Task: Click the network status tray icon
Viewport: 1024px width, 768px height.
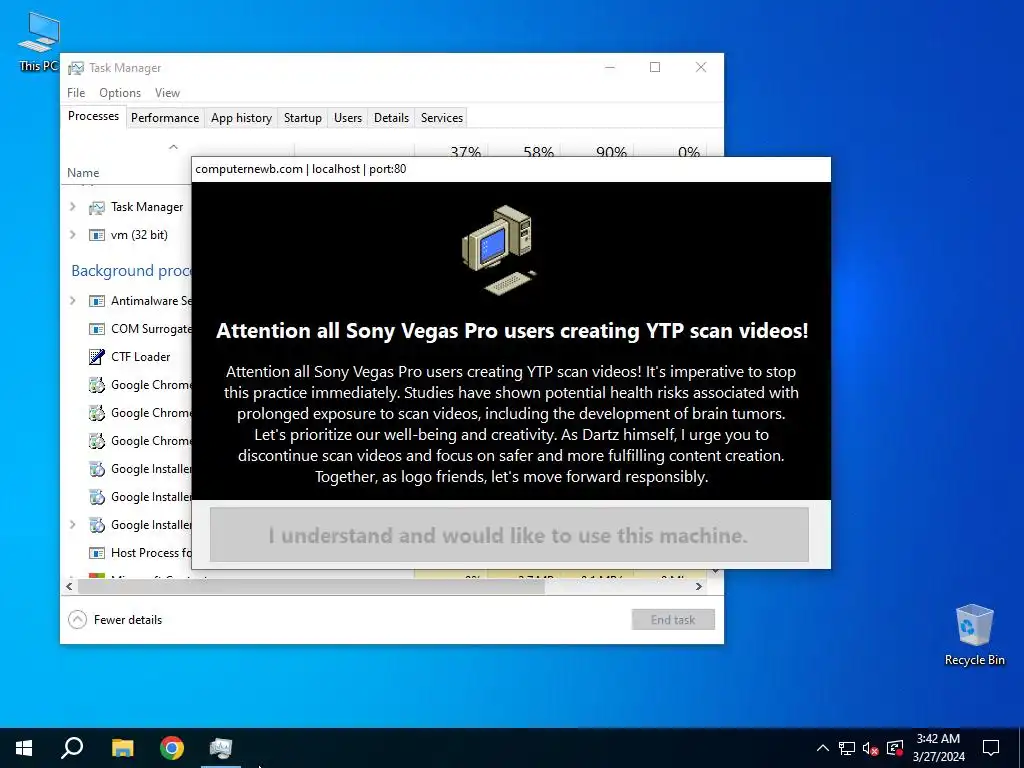Action: pyautogui.click(x=847, y=748)
